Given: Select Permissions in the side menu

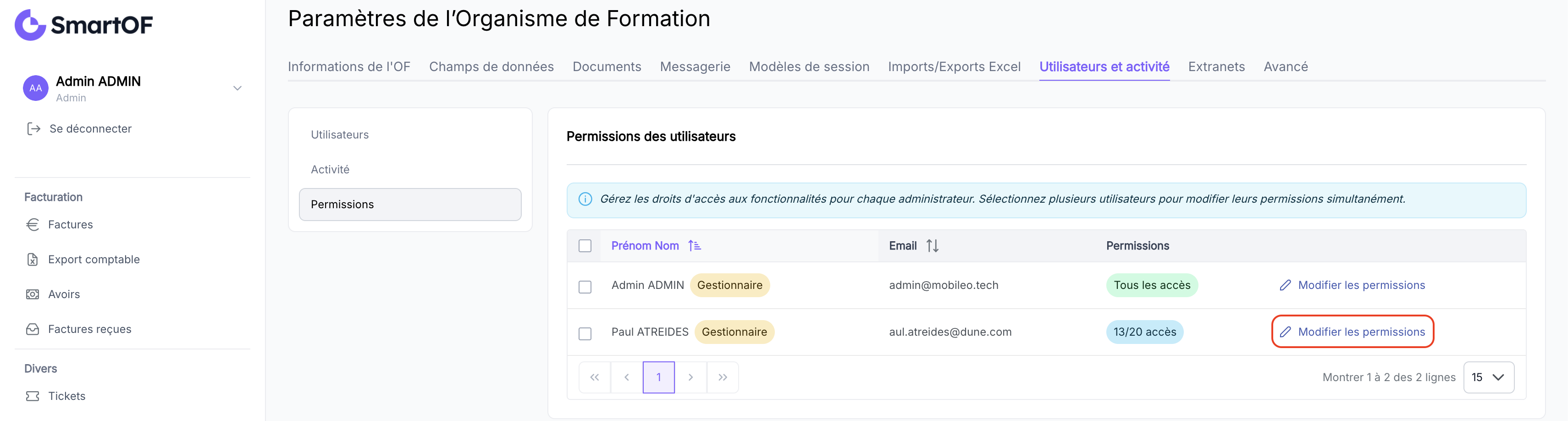Looking at the screenshot, I should tap(410, 204).
